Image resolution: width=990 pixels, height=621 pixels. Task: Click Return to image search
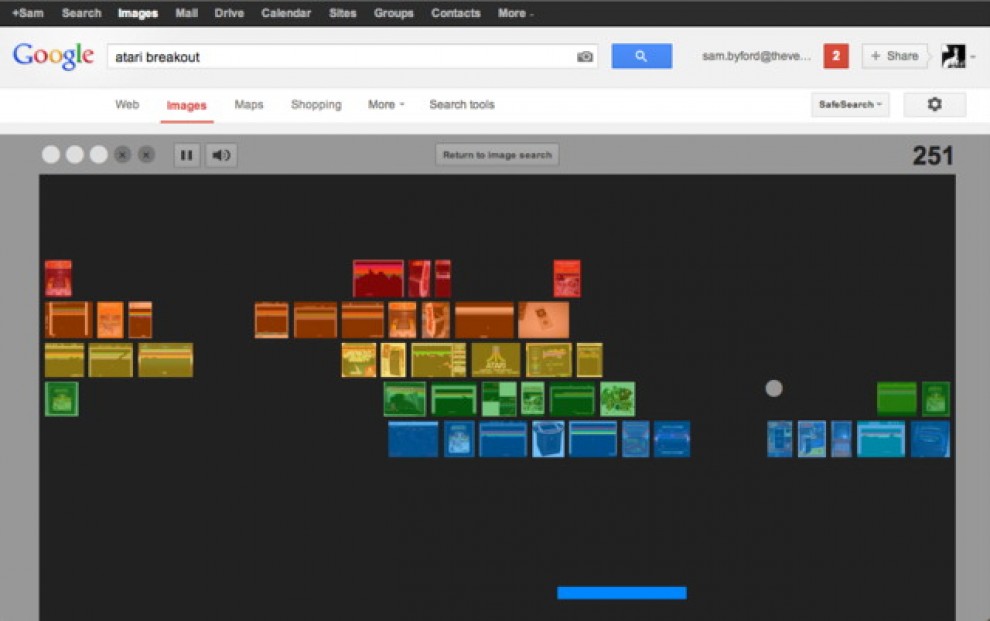point(497,155)
